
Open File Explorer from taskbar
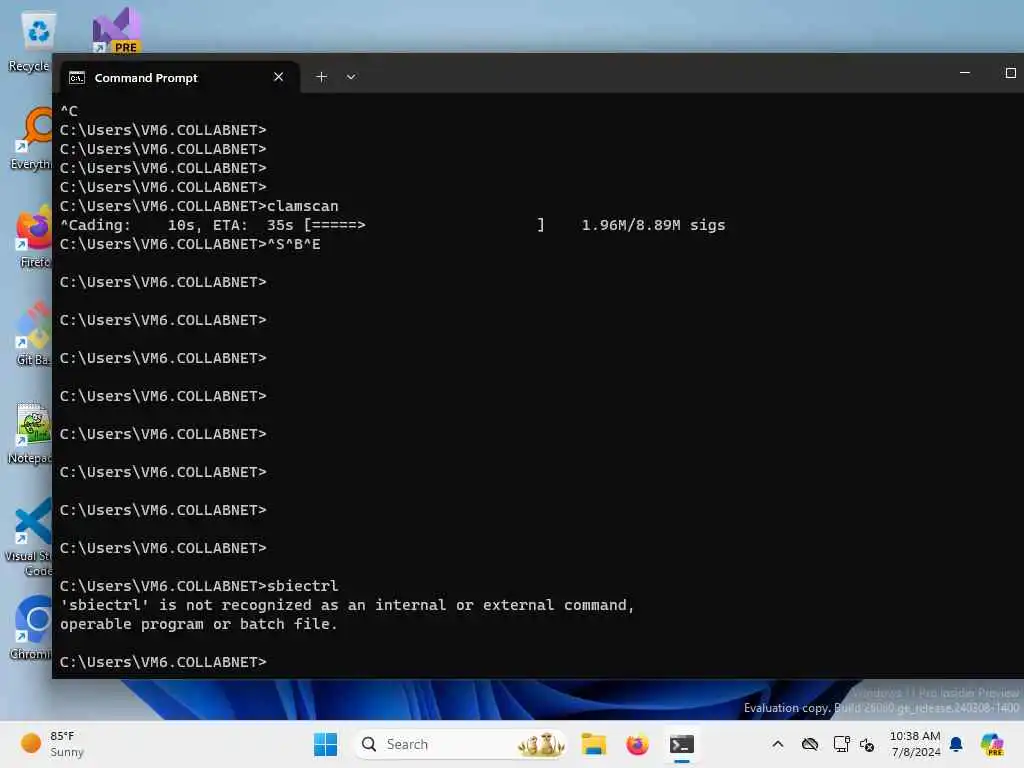tap(594, 744)
